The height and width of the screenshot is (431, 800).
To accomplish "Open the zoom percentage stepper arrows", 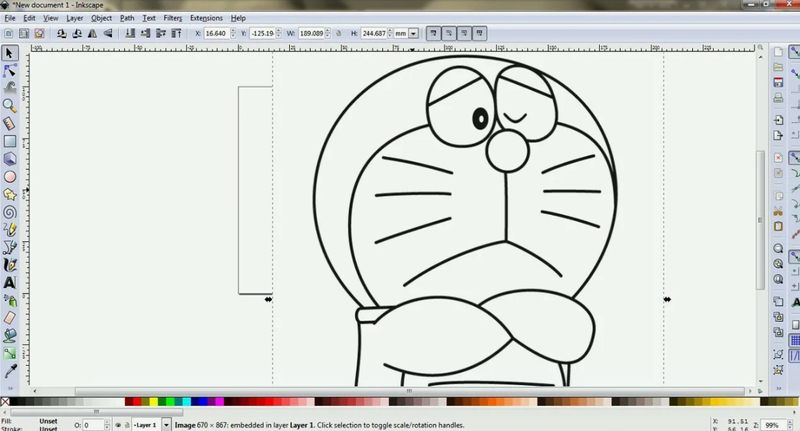I will 789,425.
